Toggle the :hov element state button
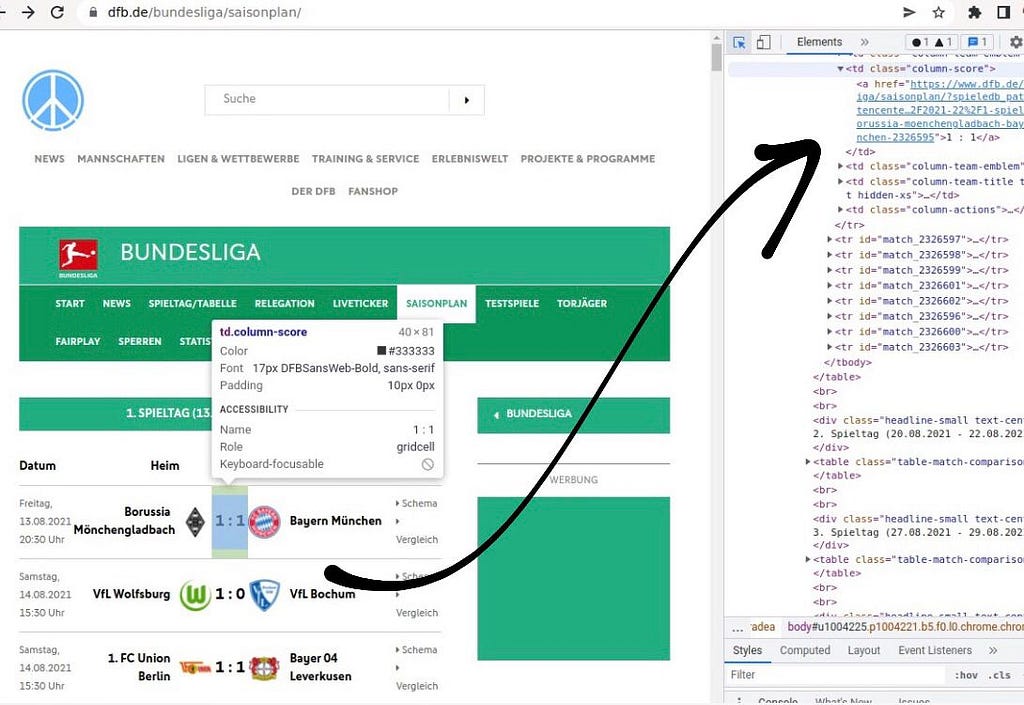The image size is (1024, 705). 966,676
